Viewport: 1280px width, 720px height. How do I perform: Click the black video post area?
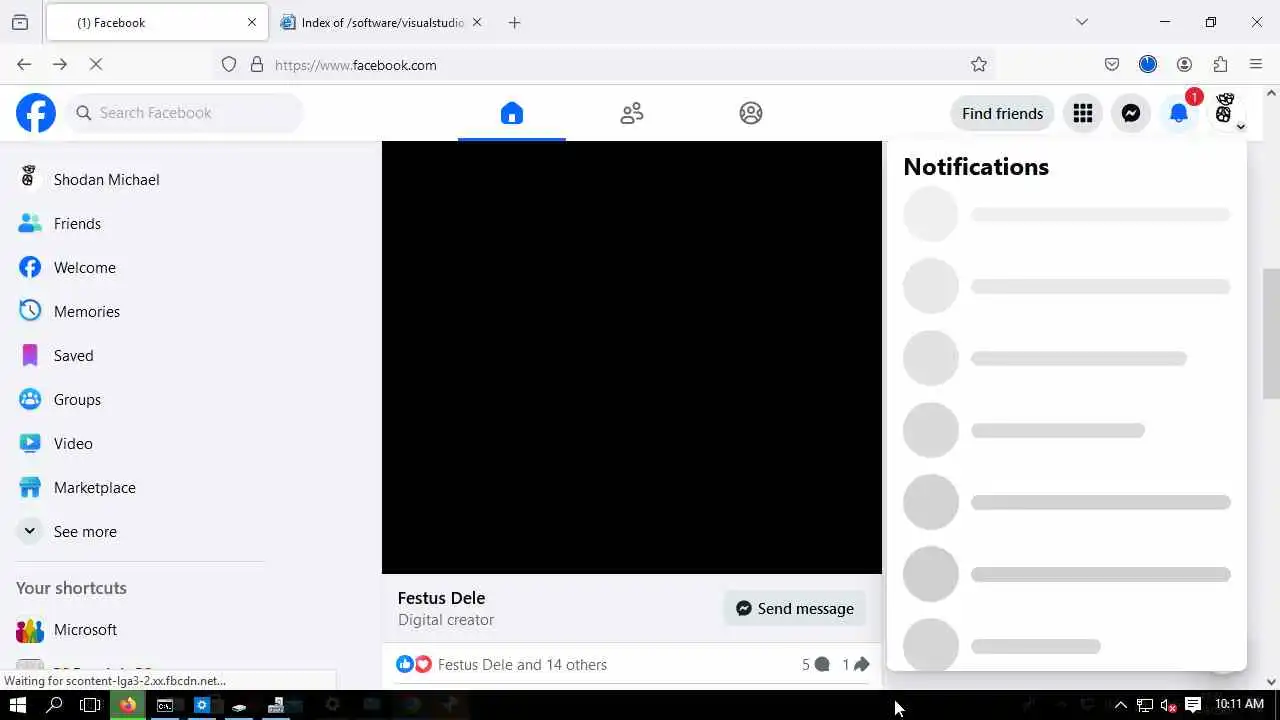[x=632, y=357]
